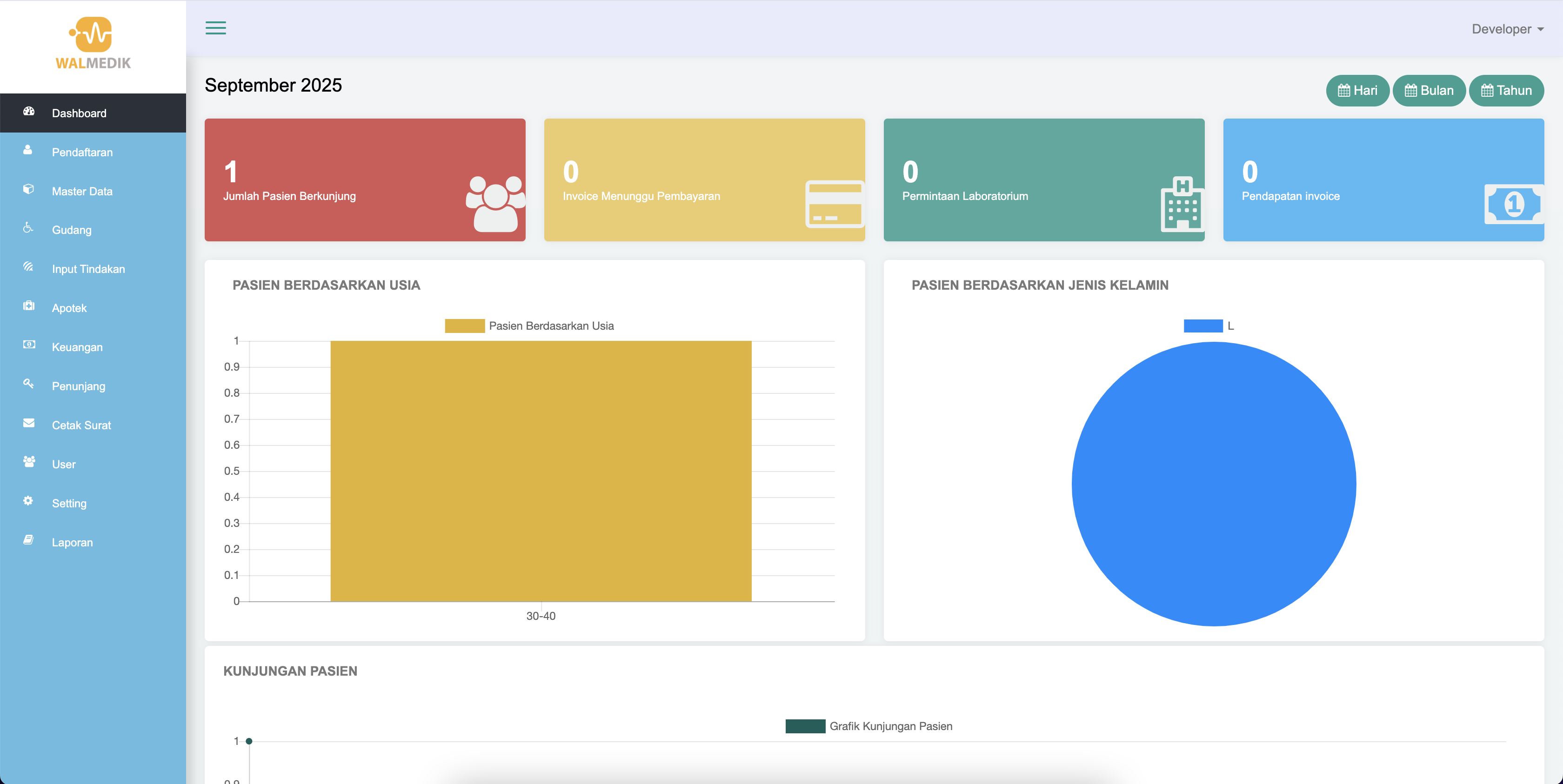Image resolution: width=1563 pixels, height=784 pixels.
Task: Open Laporan menu
Action: tap(93, 542)
